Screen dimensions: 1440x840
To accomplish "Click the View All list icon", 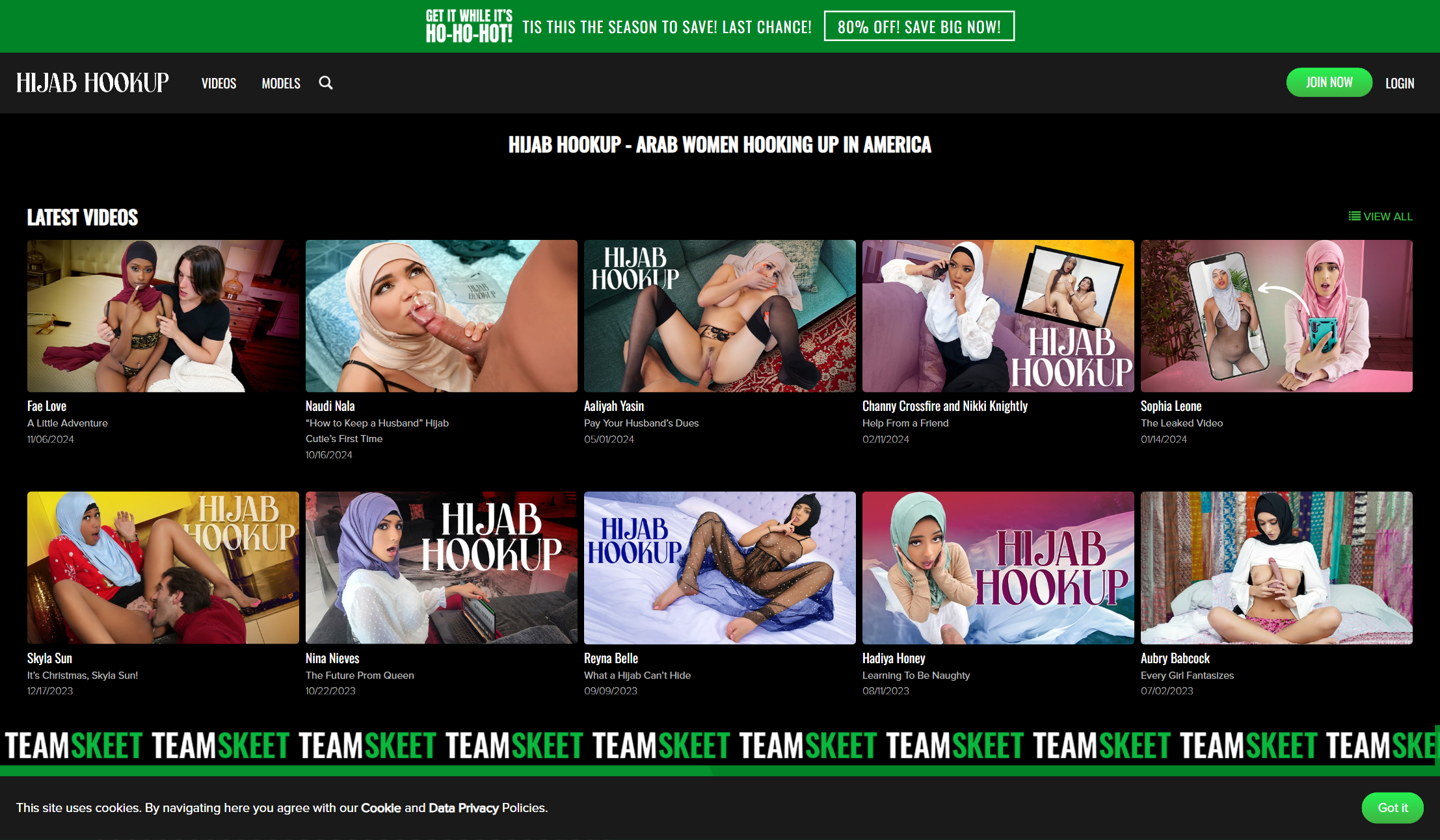I will click(1354, 217).
